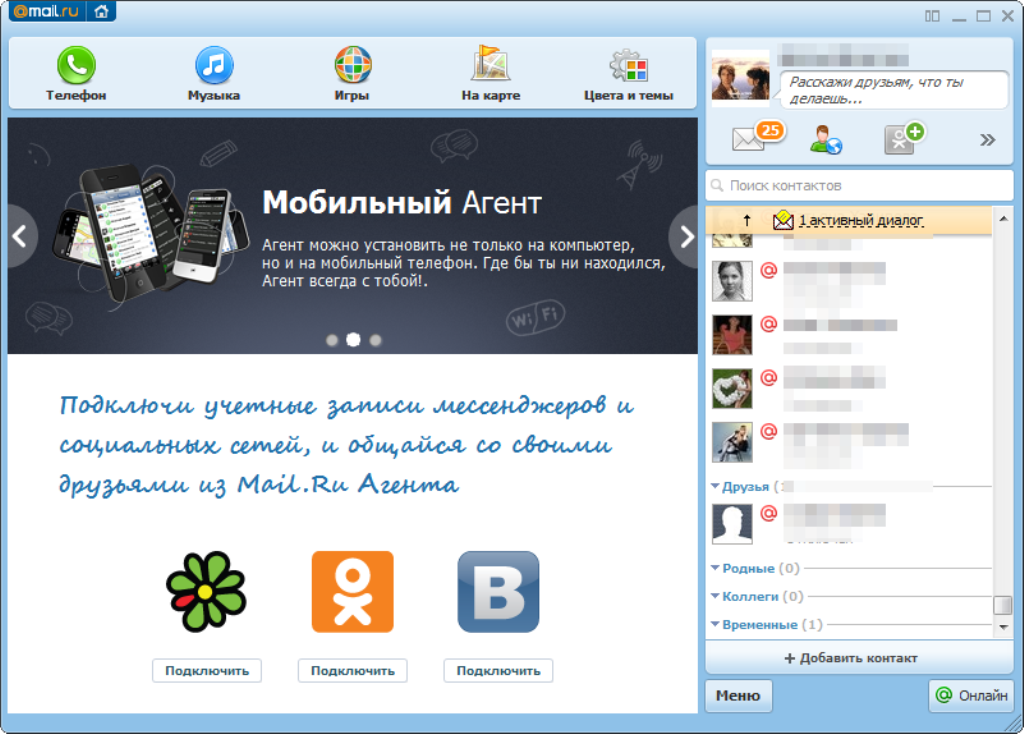Show the previous banner slide
This screenshot has height=734, width=1024.
point(22,236)
